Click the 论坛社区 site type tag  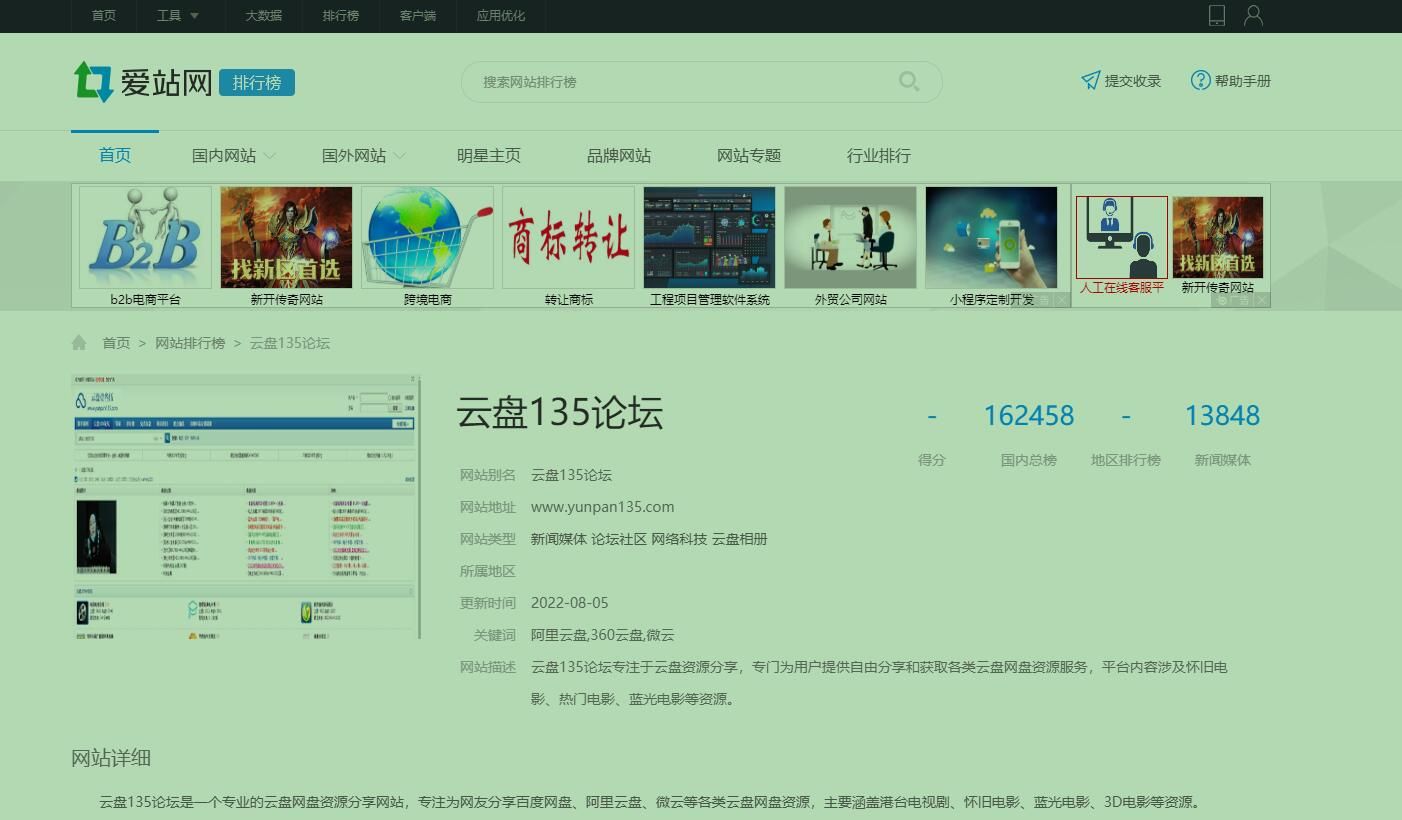619,539
